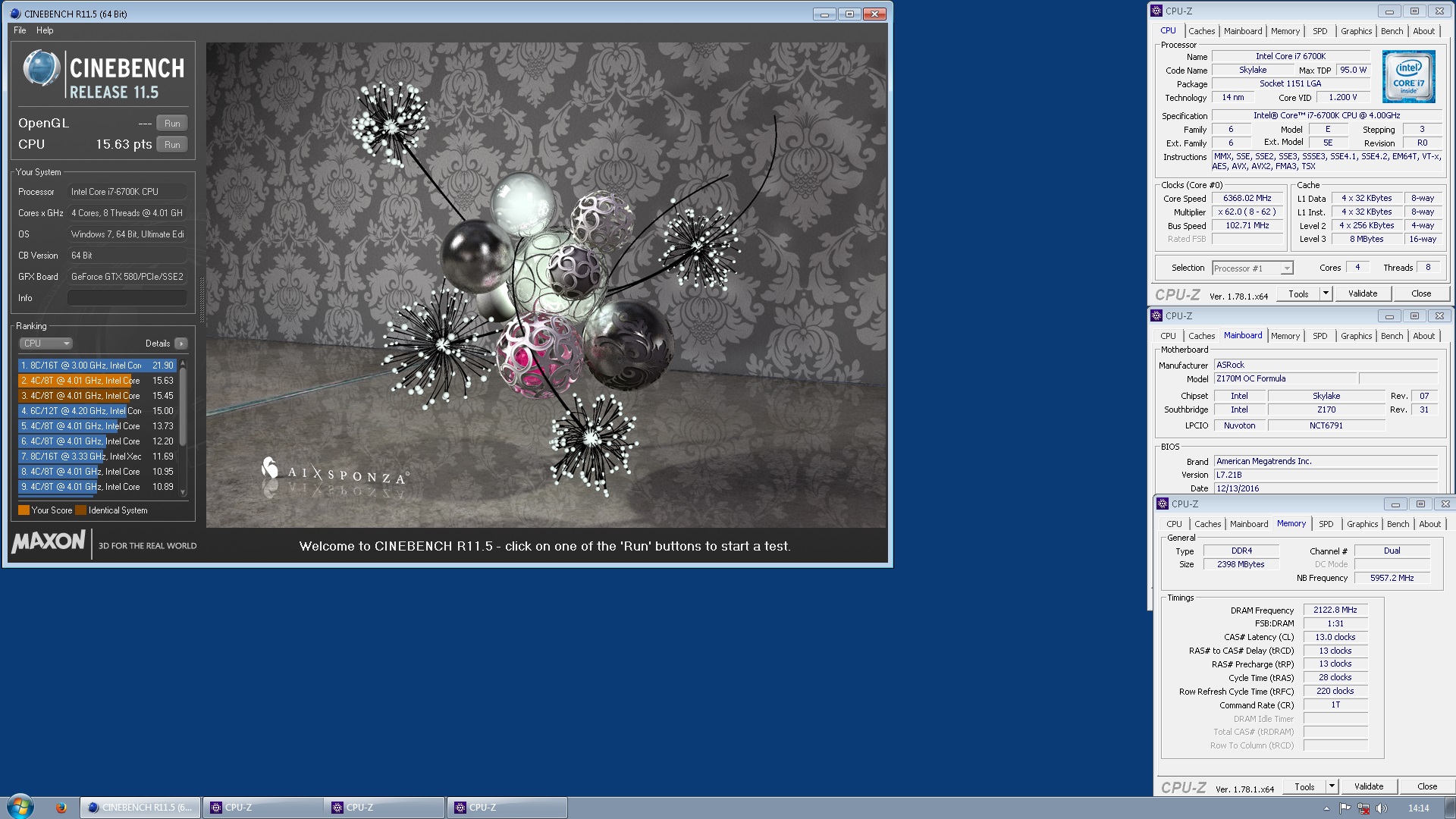The image size is (1456, 819).
Task: Open the Processor #1 selection dropdown
Action: [1252, 268]
